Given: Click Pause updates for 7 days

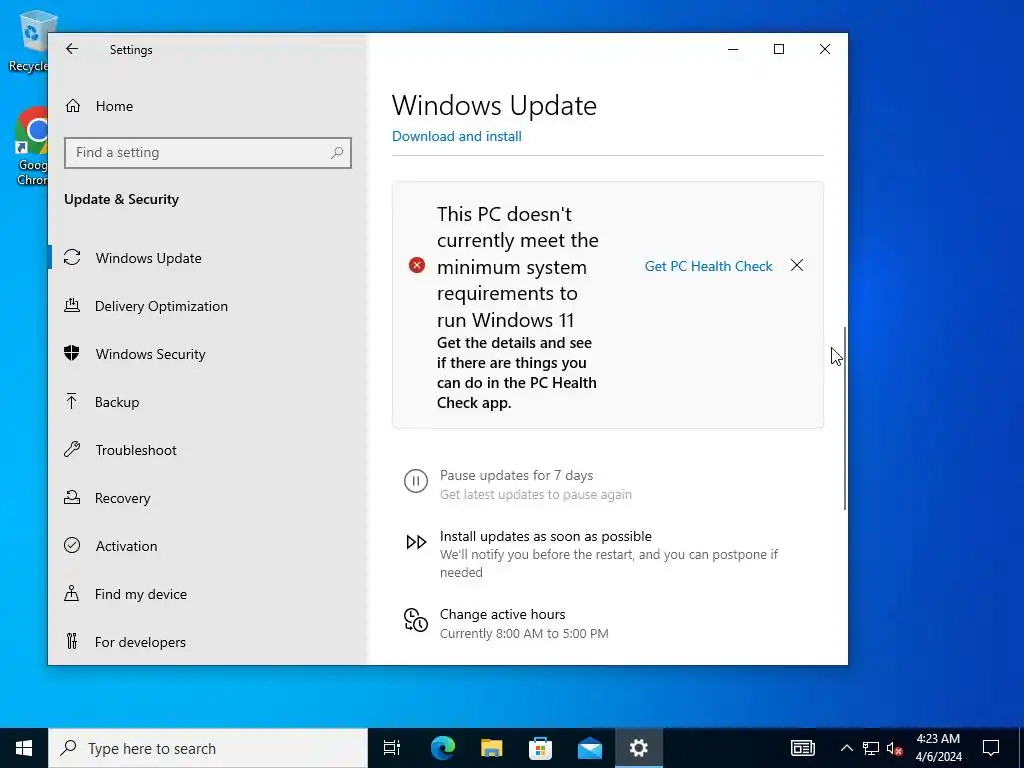Looking at the screenshot, I should [516, 475].
